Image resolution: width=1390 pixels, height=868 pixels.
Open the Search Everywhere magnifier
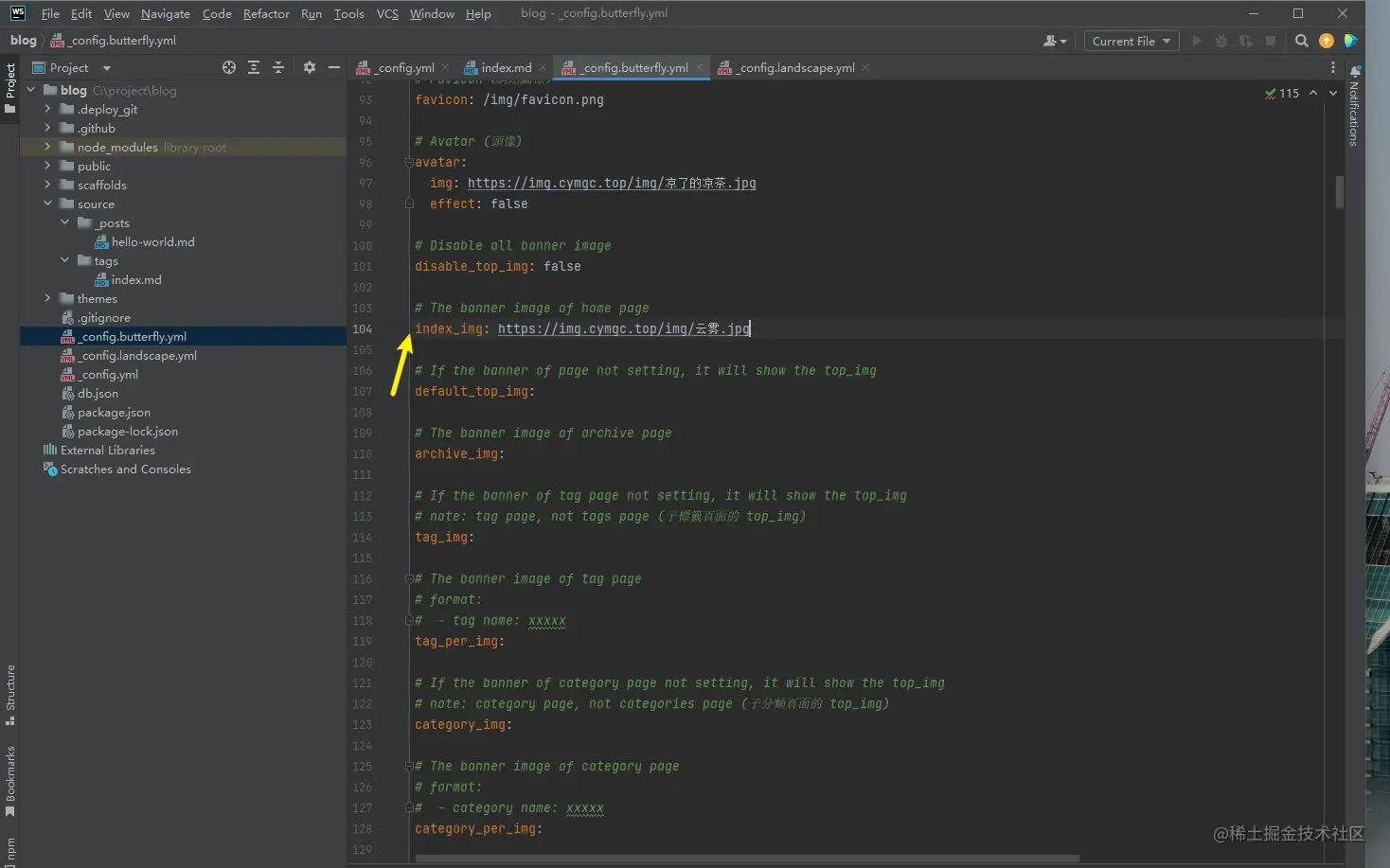(x=1302, y=41)
